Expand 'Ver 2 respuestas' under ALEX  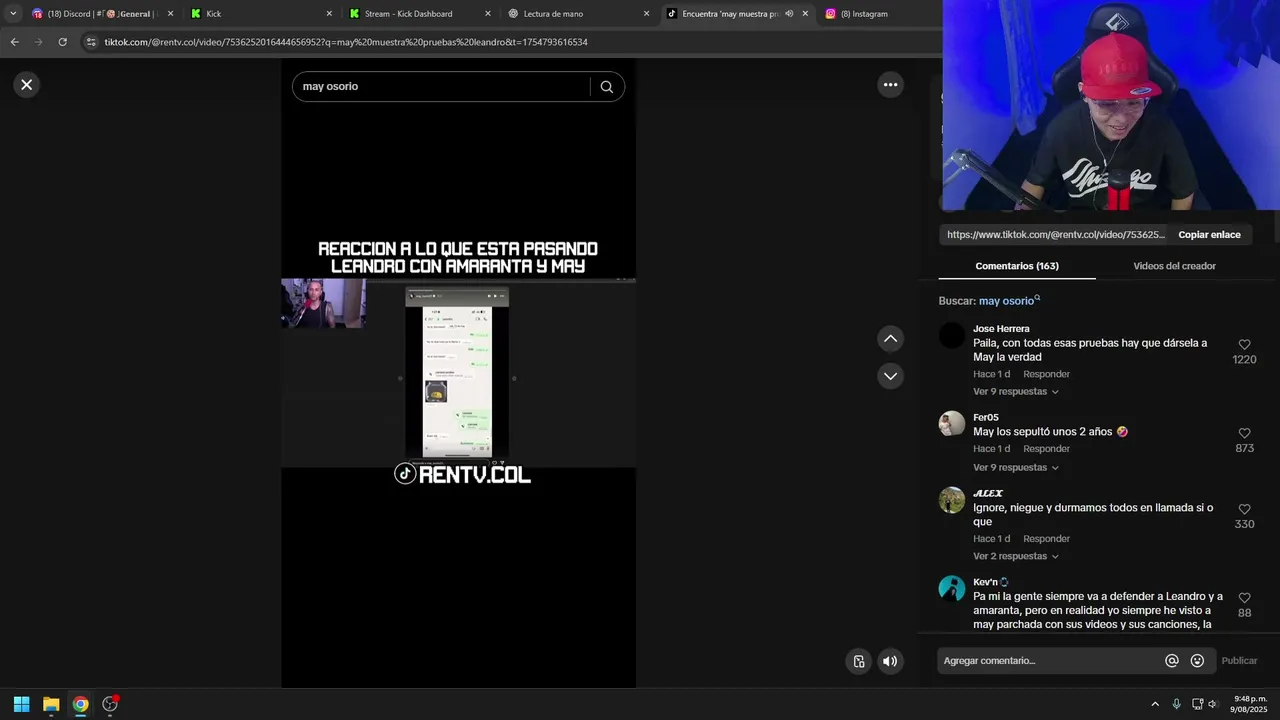tap(1015, 556)
